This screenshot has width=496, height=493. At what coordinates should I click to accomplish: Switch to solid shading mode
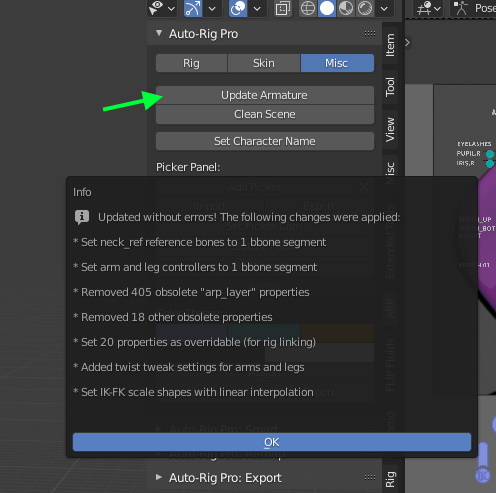(x=327, y=8)
